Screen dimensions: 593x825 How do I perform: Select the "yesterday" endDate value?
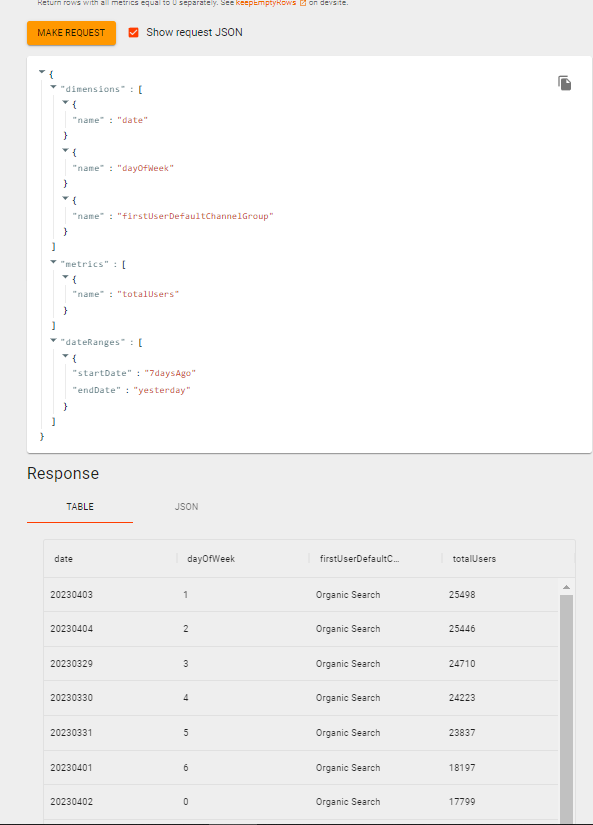pos(162,390)
